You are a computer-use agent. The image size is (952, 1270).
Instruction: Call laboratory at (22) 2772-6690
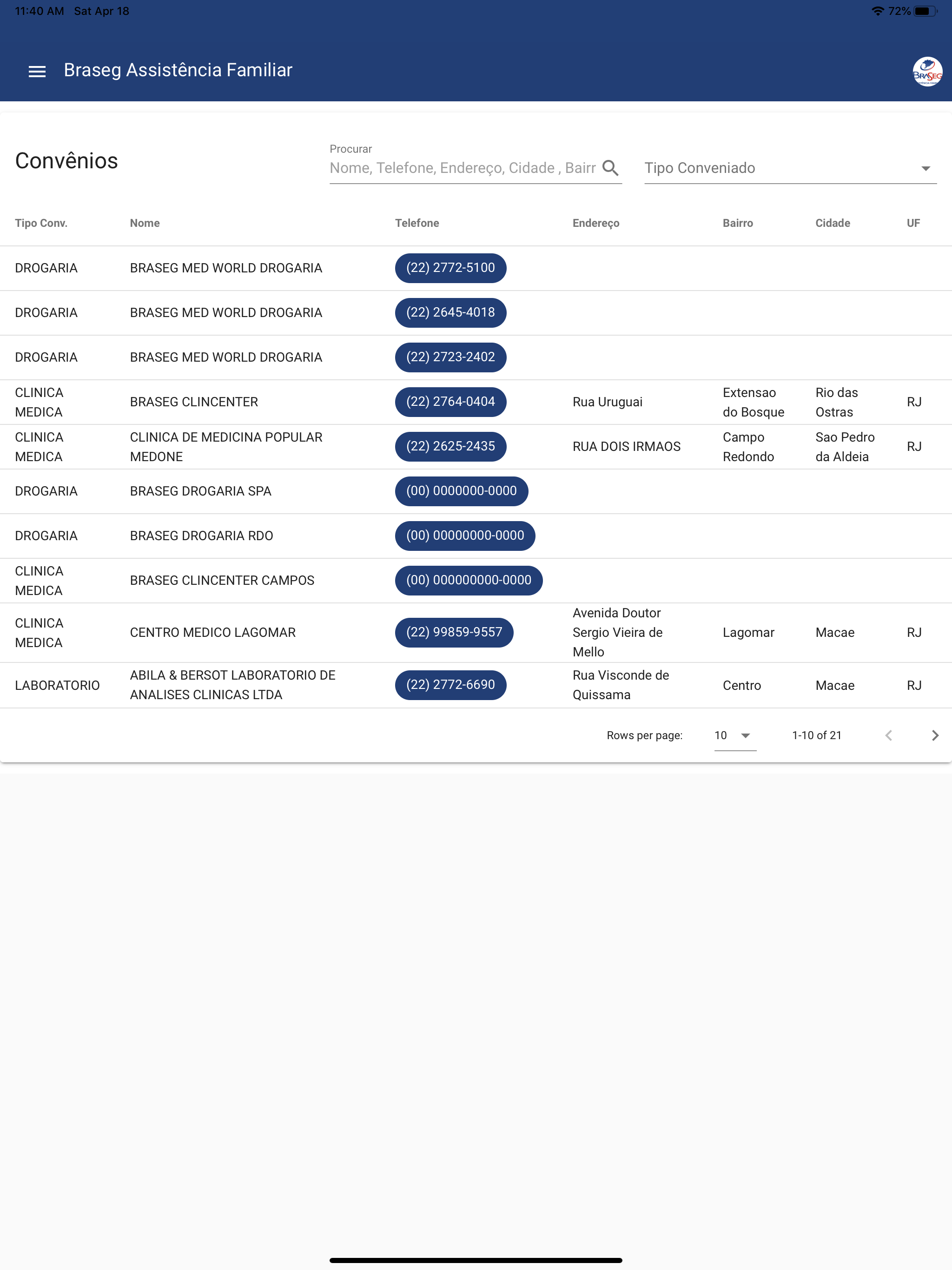[x=451, y=685]
